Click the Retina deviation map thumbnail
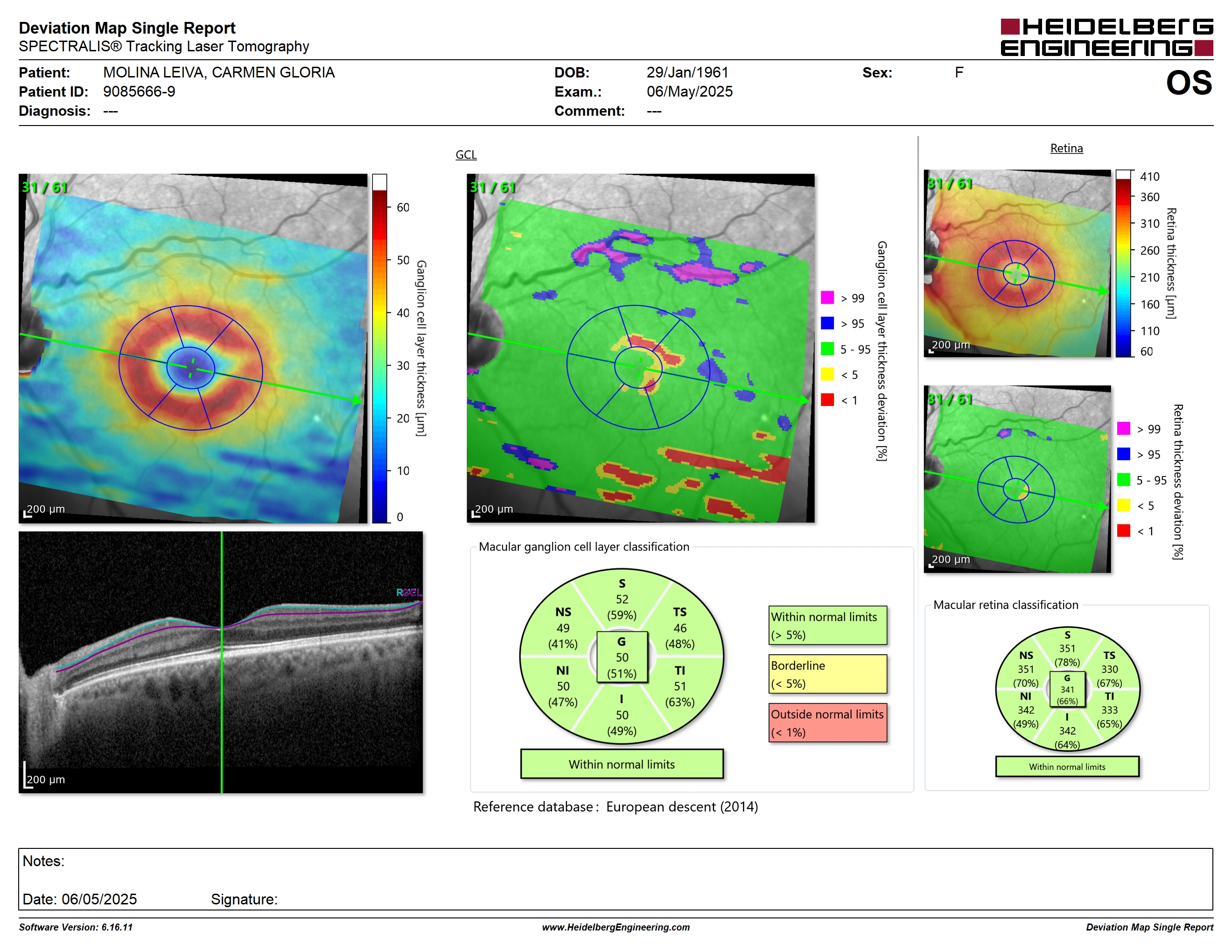 click(1017, 479)
